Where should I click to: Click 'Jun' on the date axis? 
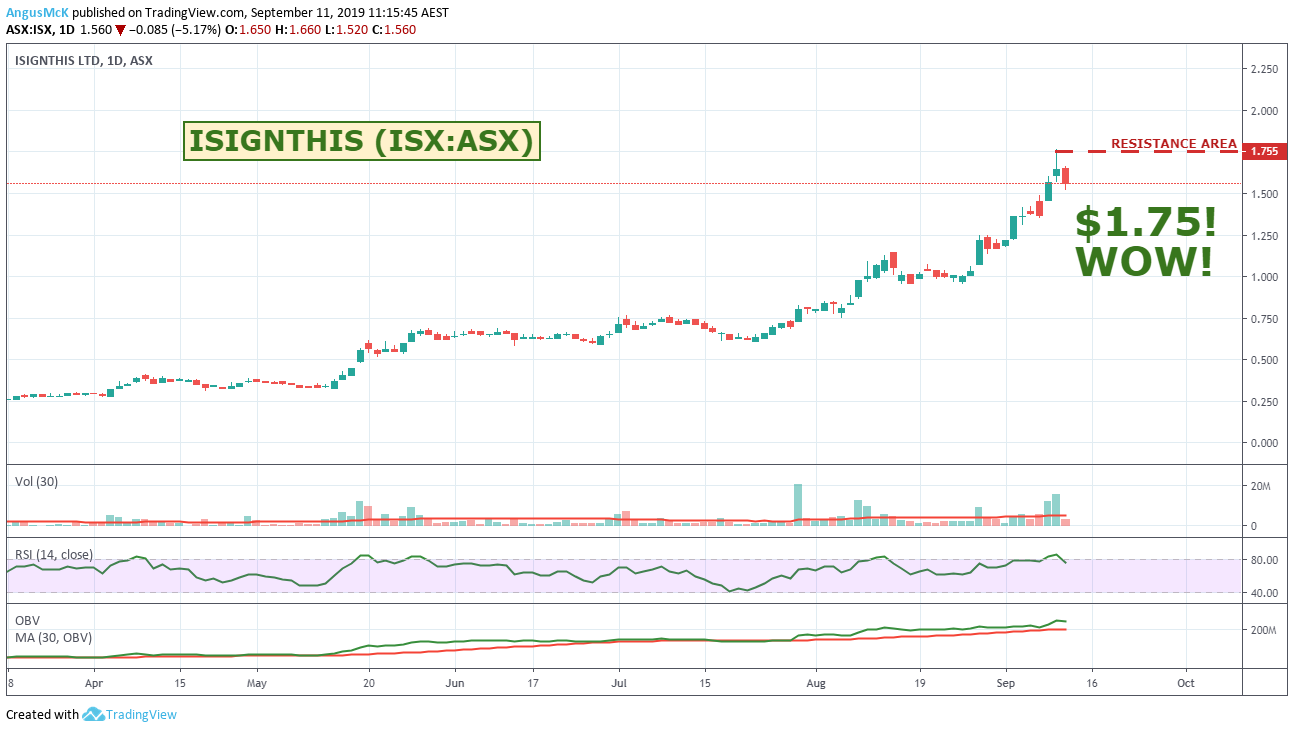[454, 684]
